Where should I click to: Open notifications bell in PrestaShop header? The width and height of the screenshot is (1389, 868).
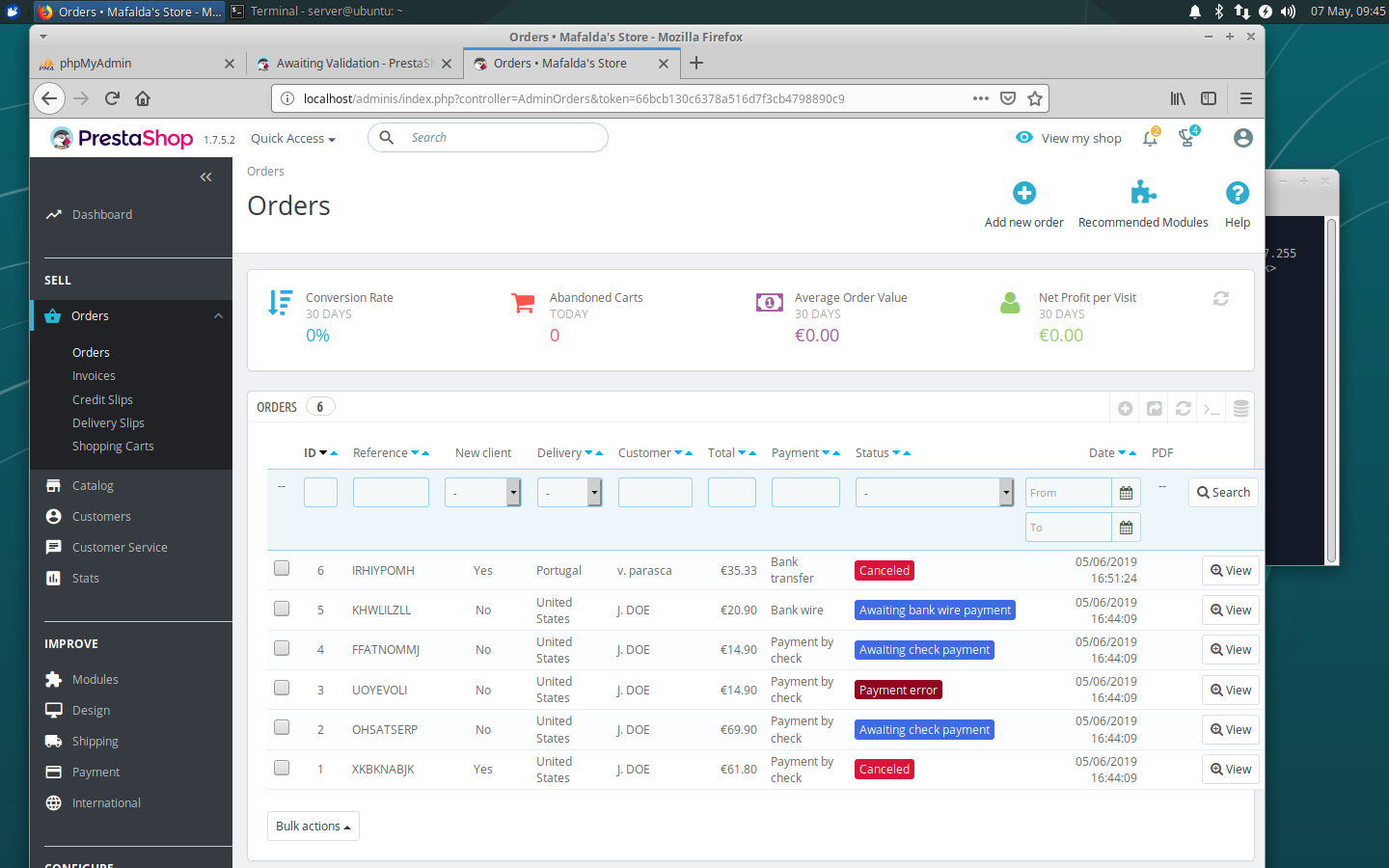tap(1150, 139)
